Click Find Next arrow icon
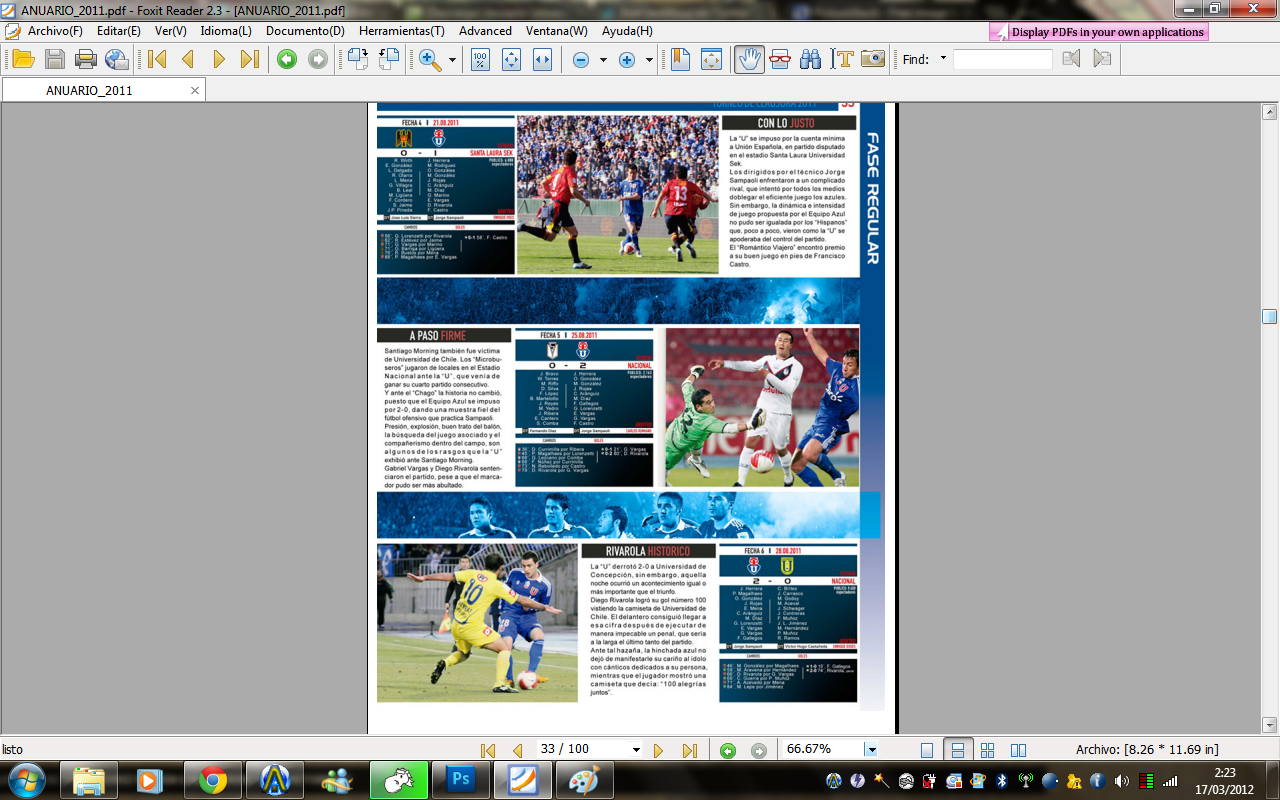The image size is (1280, 800). tap(1102, 59)
